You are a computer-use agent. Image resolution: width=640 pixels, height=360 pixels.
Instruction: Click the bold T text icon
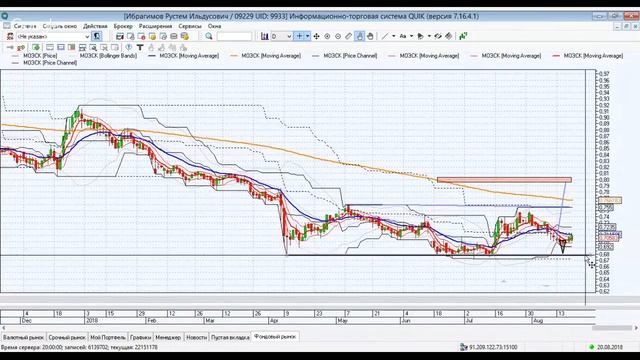coord(140,47)
